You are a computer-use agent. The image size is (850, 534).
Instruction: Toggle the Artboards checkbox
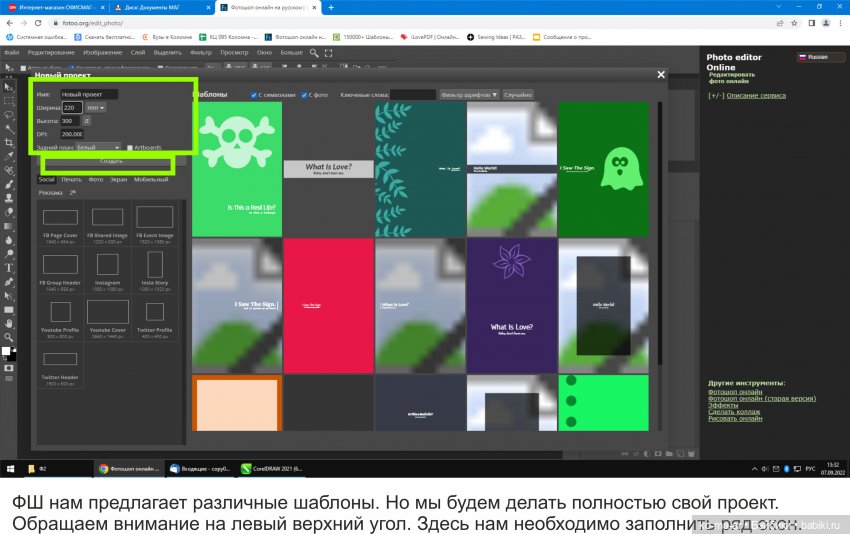[130, 147]
